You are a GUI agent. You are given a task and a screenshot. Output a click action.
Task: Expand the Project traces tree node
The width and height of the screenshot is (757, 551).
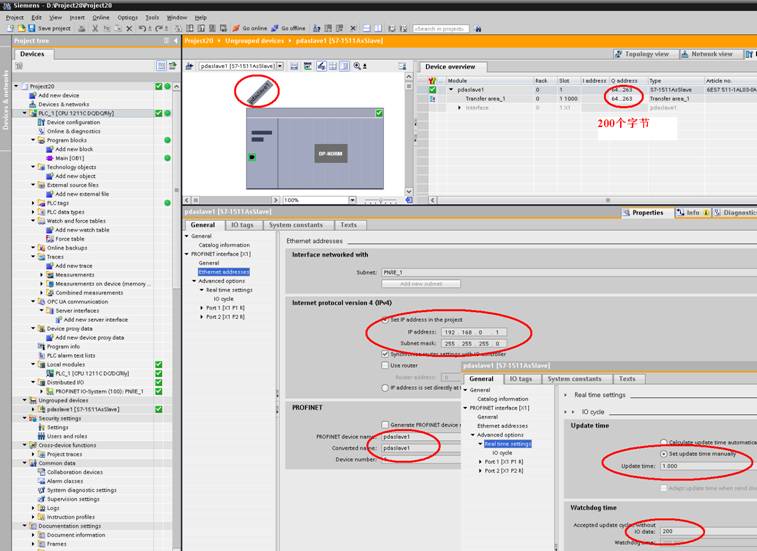33,454
